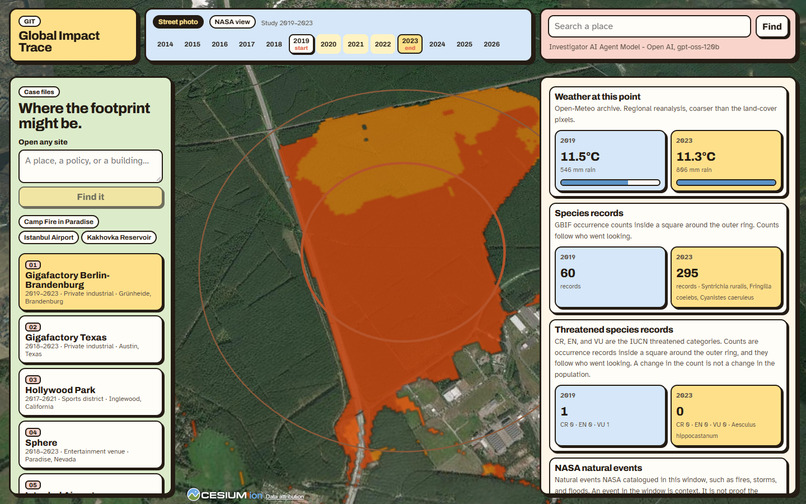Select year 2022 on the timeline
Screen dimensions: 806x504
click(383, 44)
